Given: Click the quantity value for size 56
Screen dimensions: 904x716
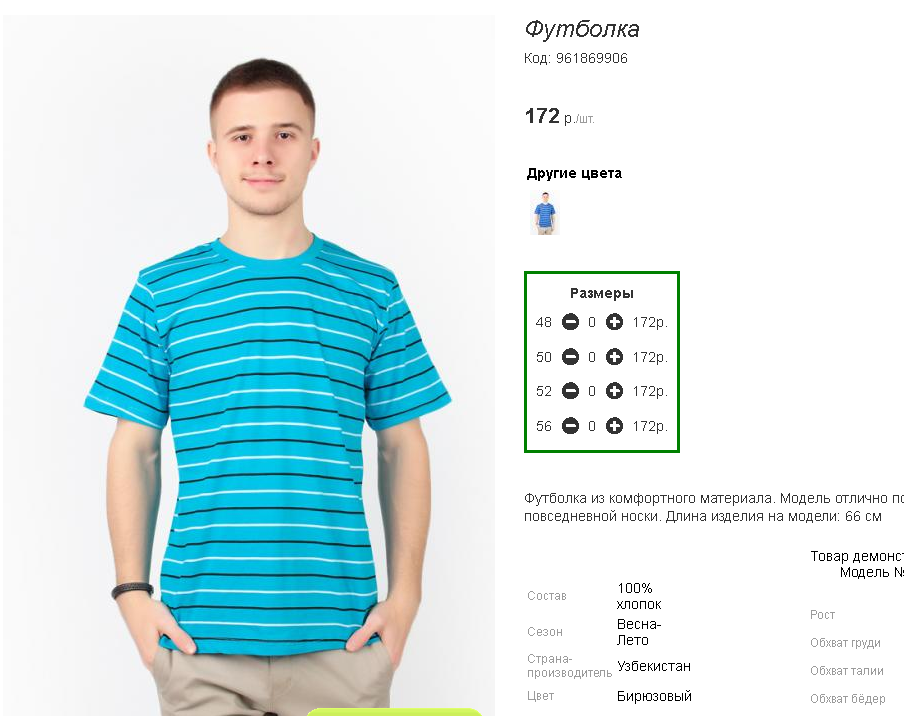Looking at the screenshot, I should click(x=592, y=427).
